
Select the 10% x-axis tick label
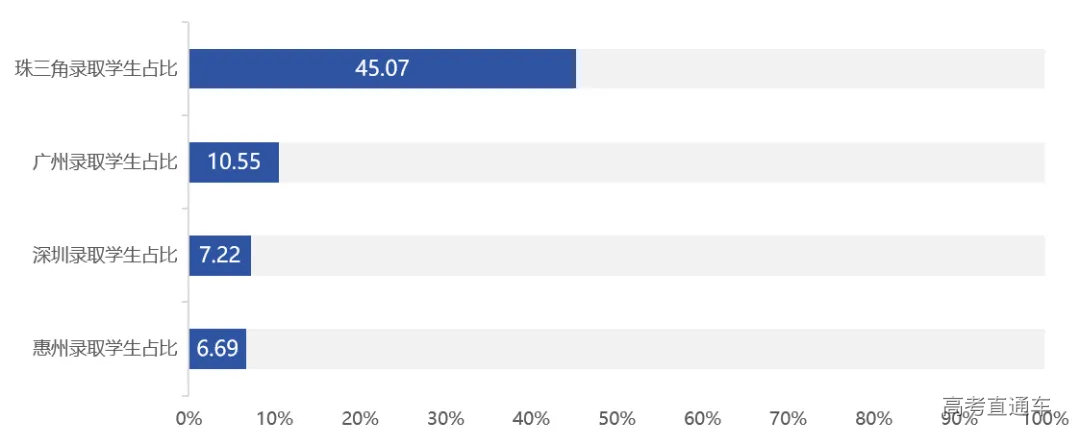pos(274,418)
